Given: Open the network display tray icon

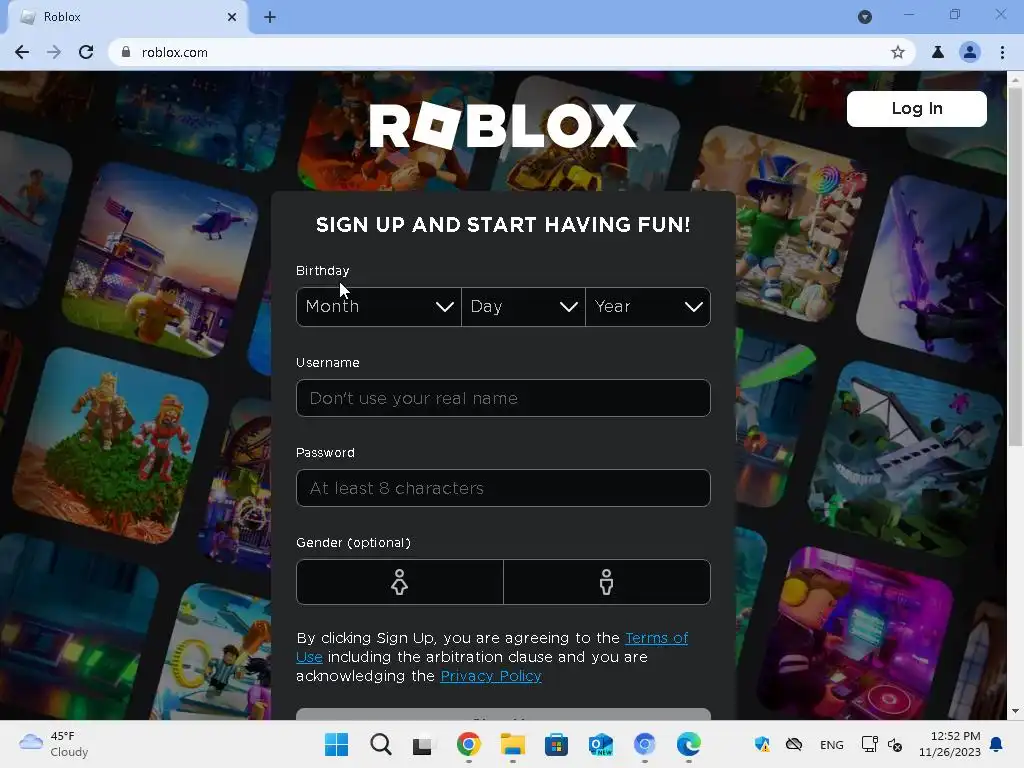Looking at the screenshot, I should [869, 744].
